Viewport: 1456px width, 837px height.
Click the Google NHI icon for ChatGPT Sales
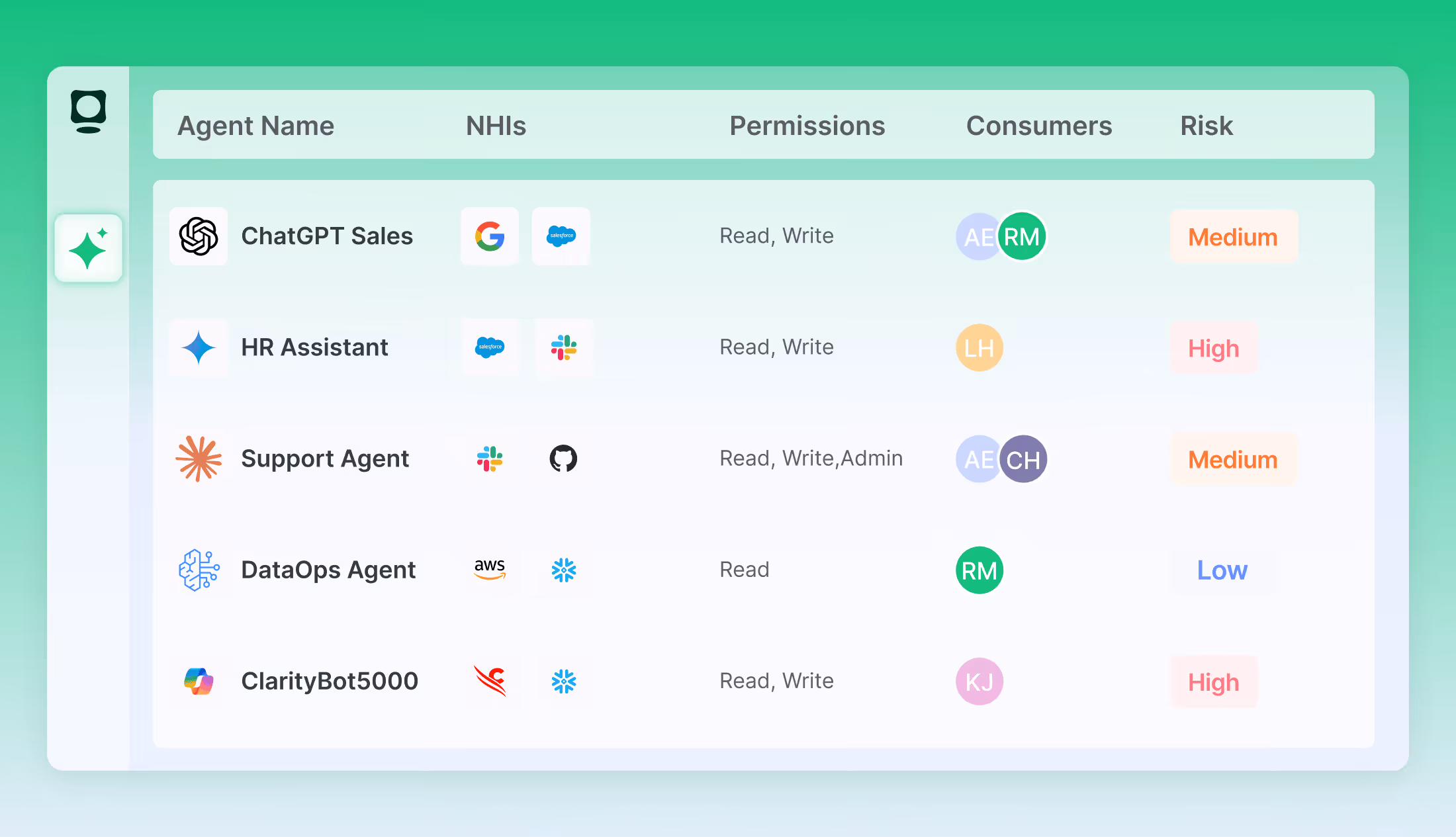(490, 236)
